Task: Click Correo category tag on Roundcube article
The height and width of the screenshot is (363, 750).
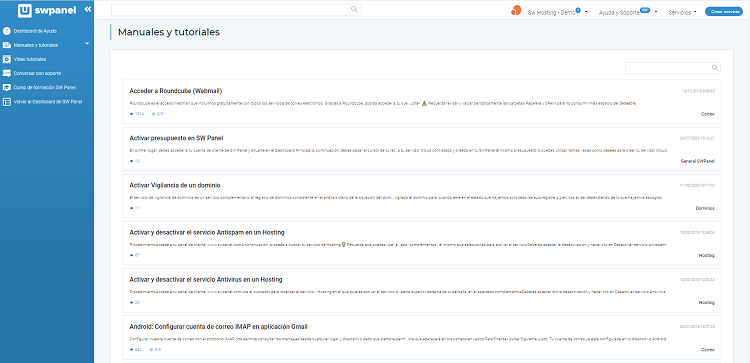Action: pos(708,114)
